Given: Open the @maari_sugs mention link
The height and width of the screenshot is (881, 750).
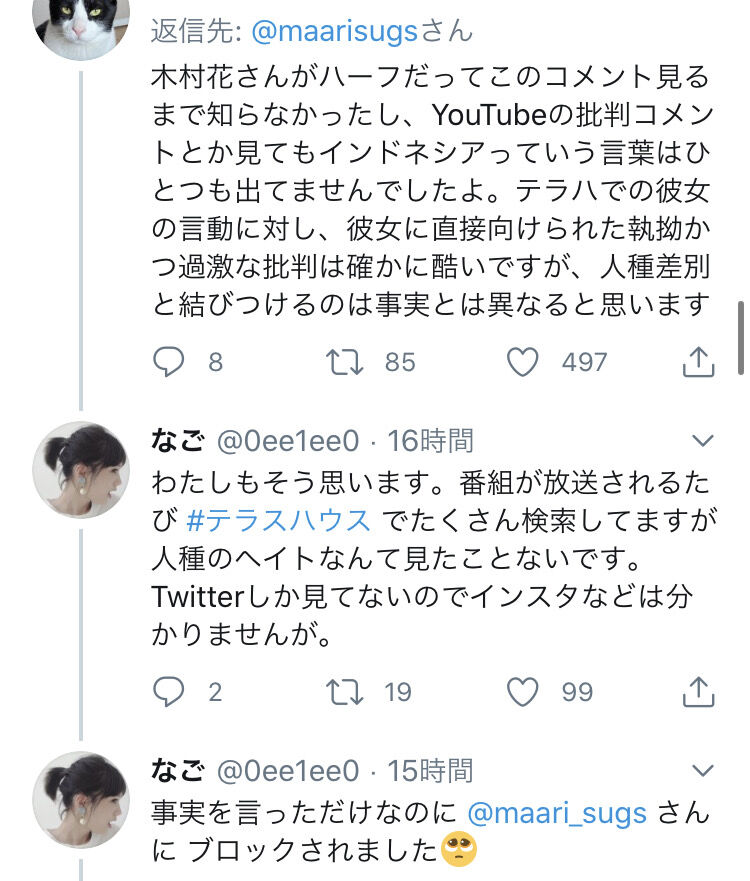Looking at the screenshot, I should (557, 813).
